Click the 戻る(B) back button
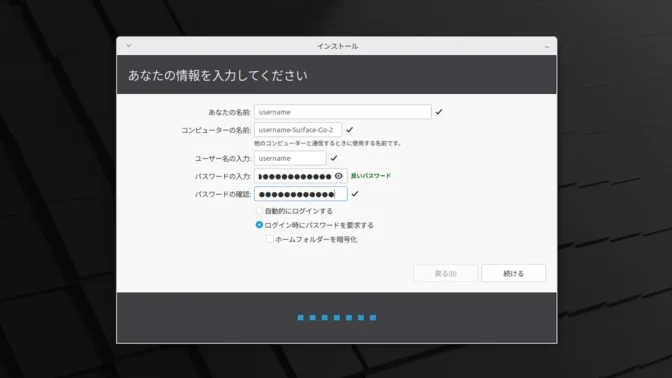Viewport: 672px width, 378px height. tap(446, 273)
